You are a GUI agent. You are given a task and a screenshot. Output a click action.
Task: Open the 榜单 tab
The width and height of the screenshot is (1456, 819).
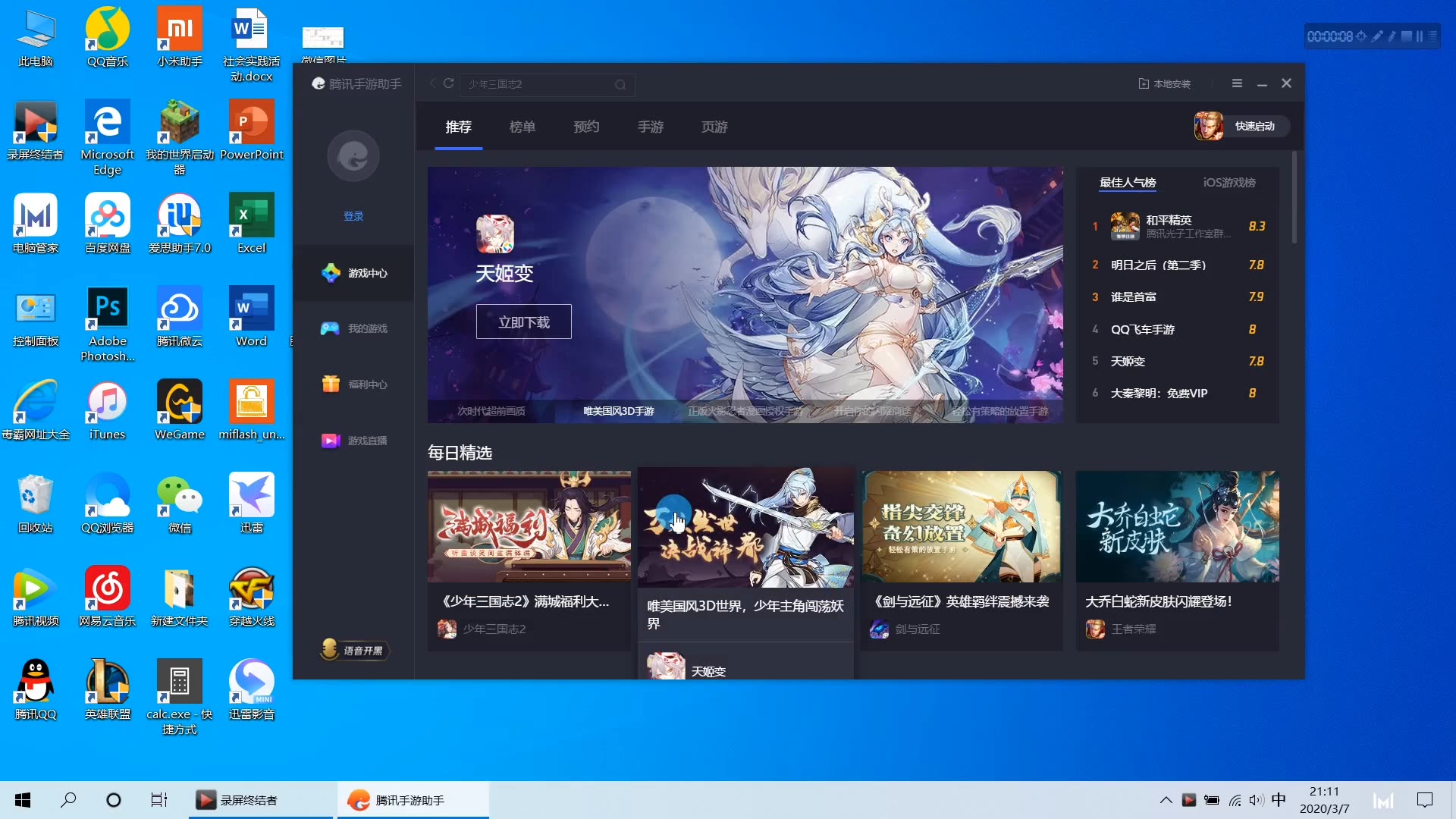click(522, 127)
